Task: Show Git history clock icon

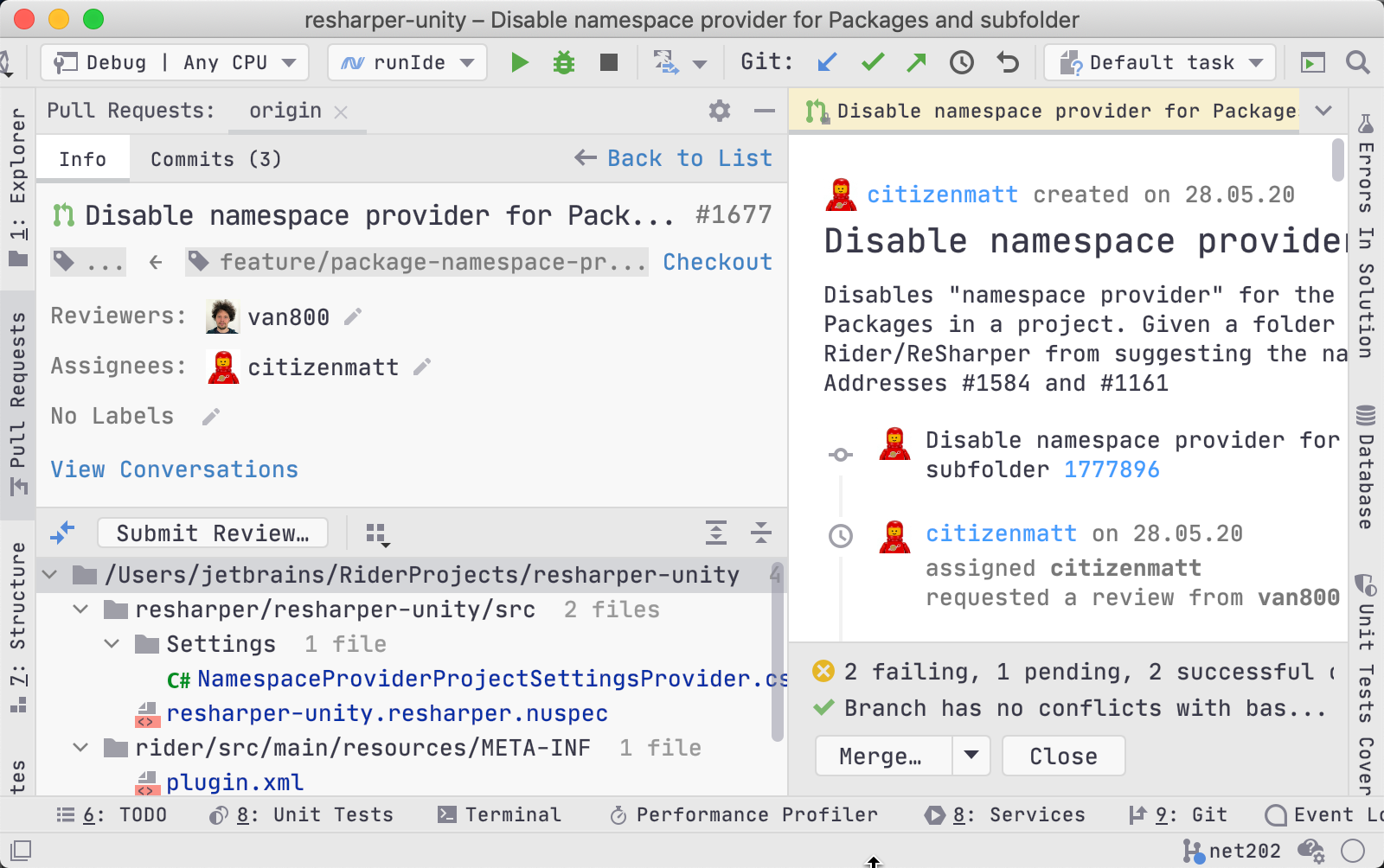Action: [x=962, y=62]
